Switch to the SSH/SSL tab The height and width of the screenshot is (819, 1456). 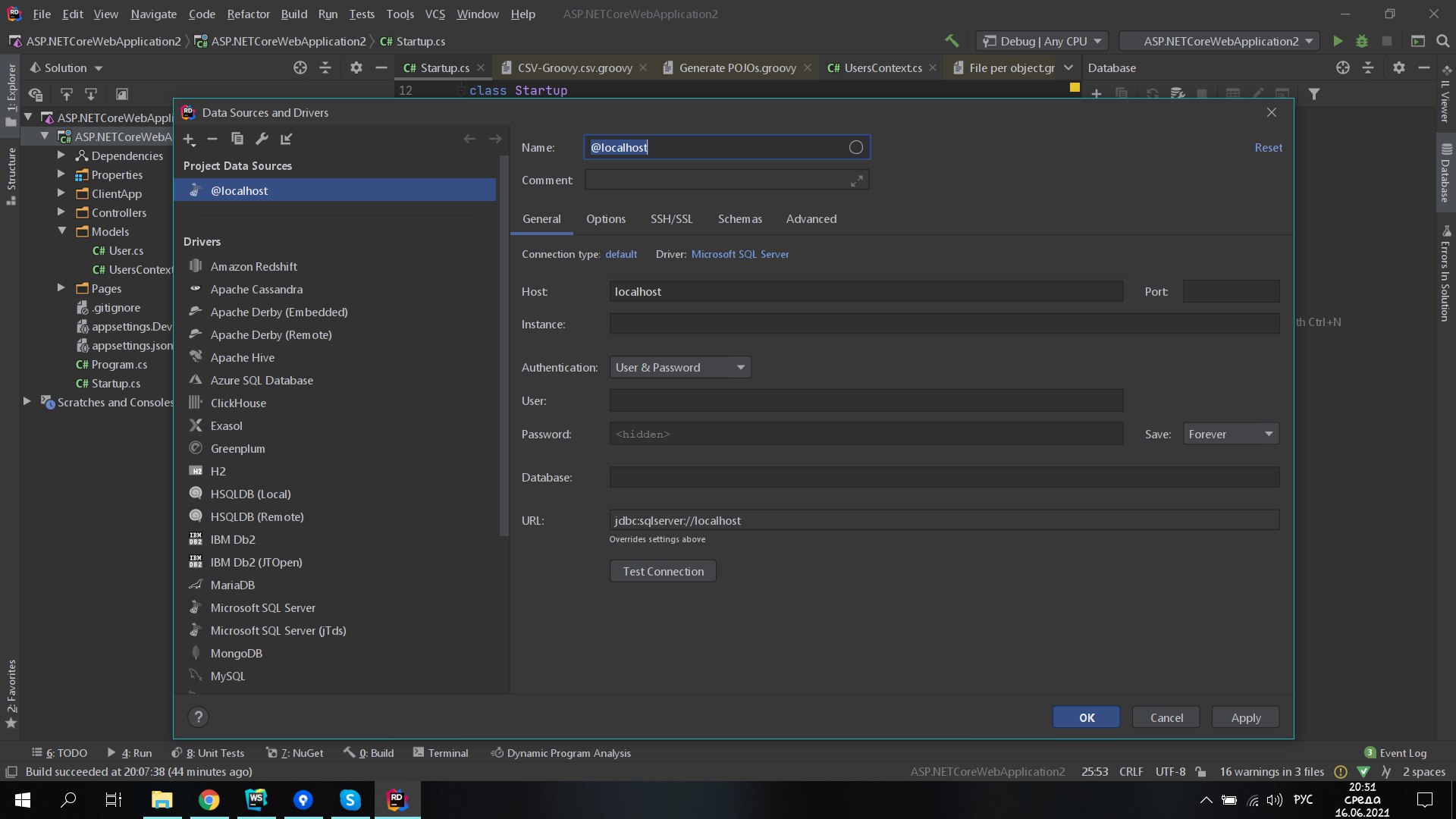(x=671, y=219)
